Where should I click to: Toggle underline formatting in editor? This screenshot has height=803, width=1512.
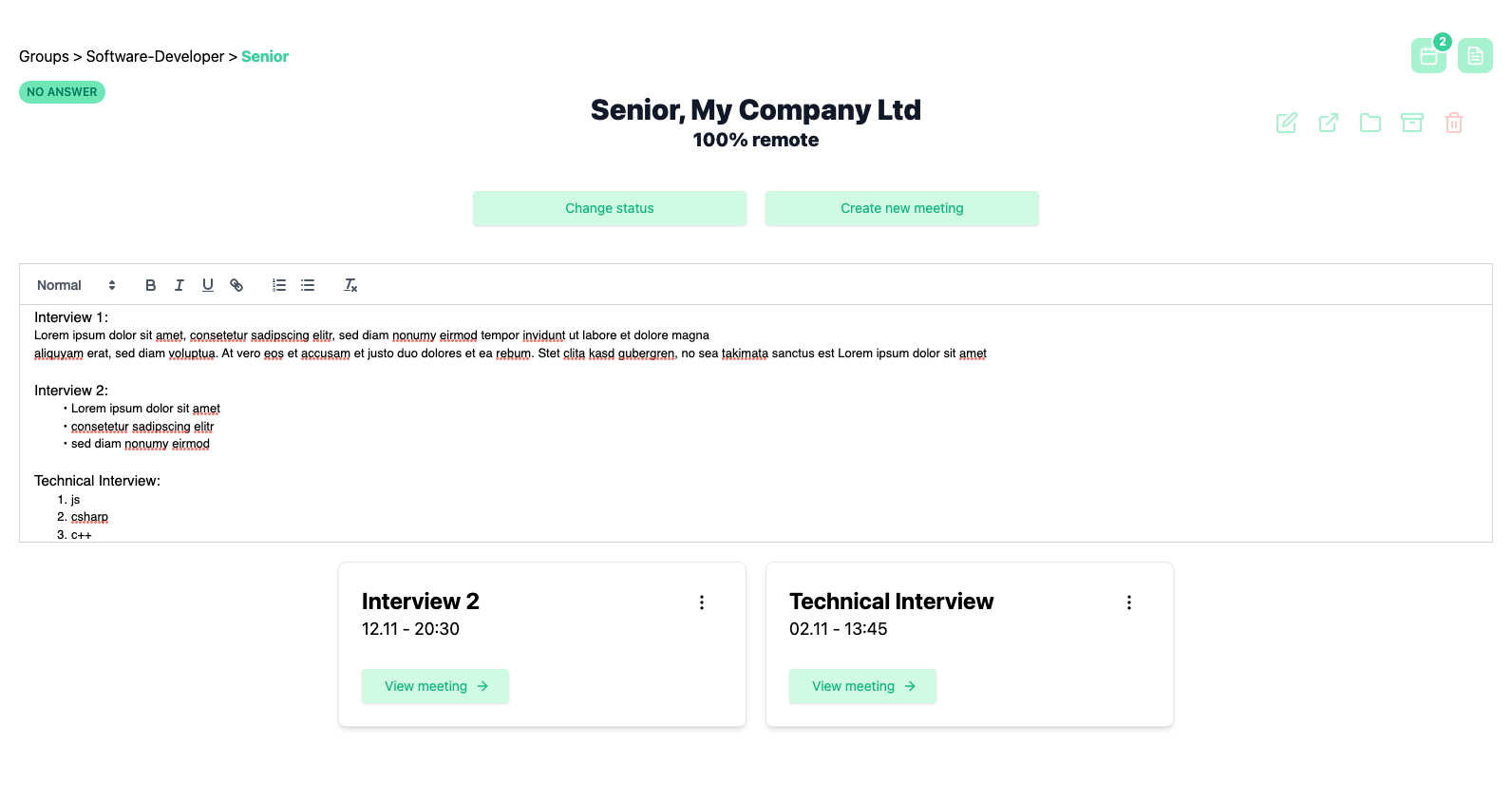pos(208,285)
